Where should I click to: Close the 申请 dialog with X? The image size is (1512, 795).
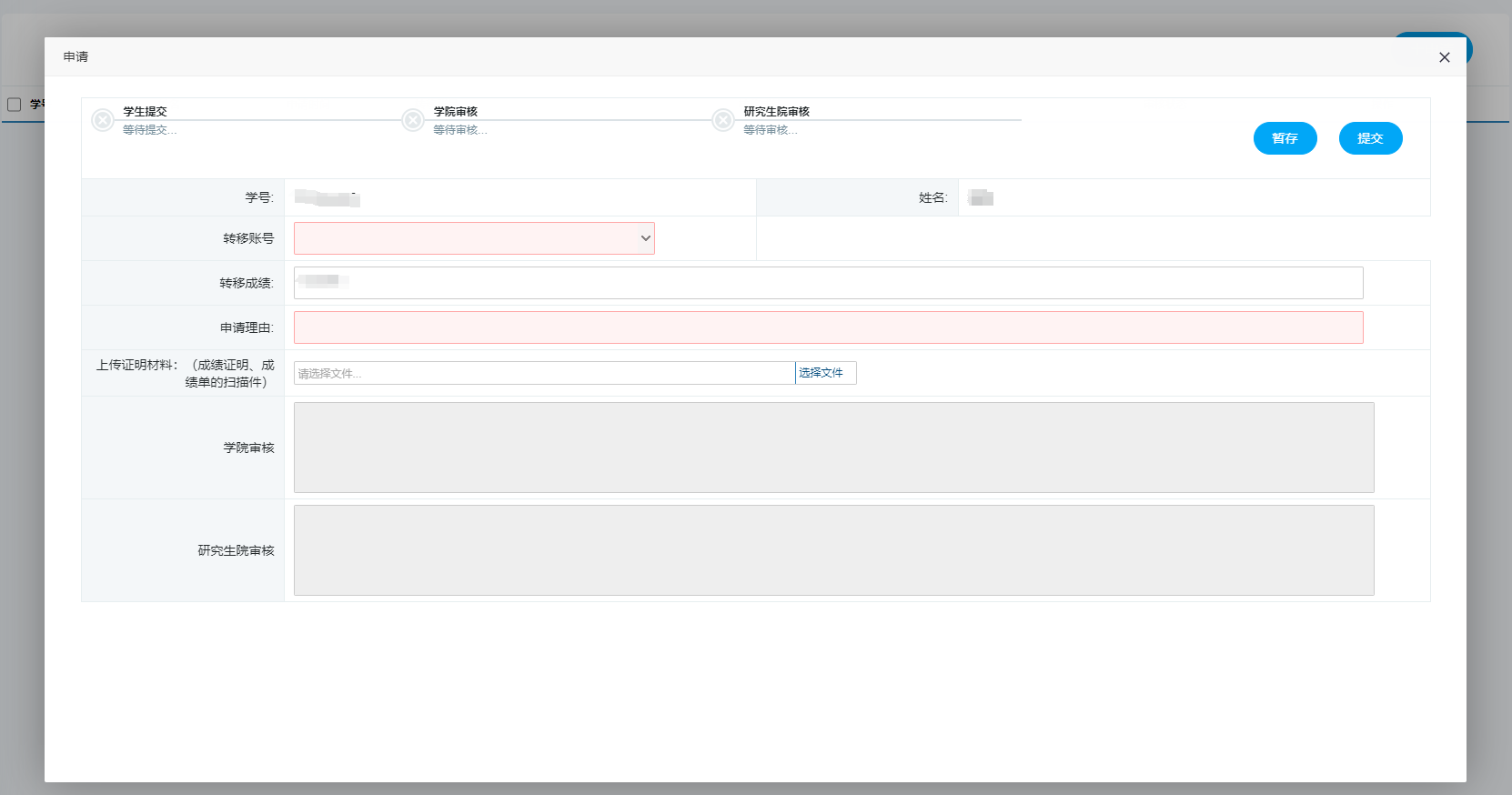[1444, 57]
